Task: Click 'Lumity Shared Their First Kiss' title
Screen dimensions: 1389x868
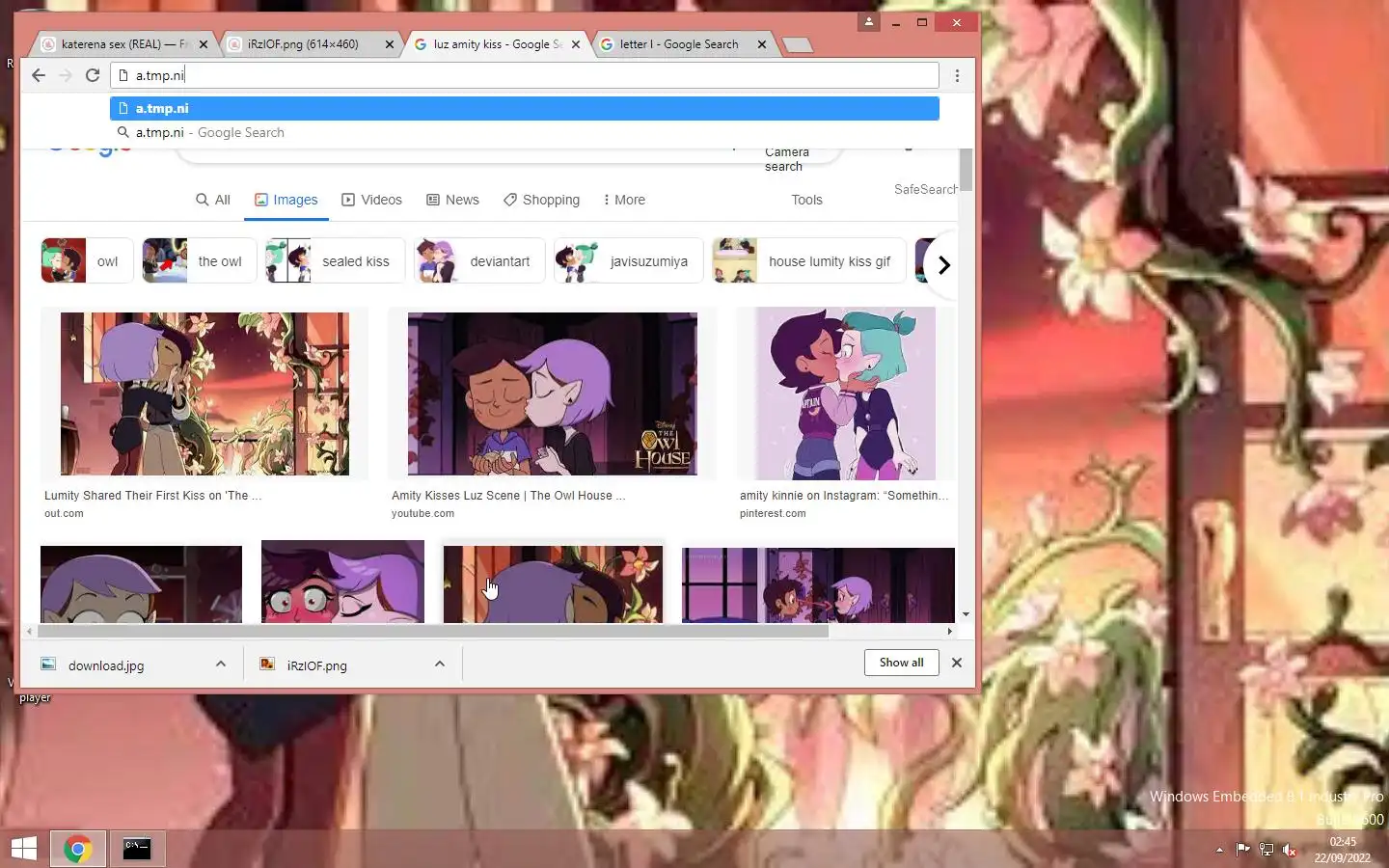Action: point(152,496)
